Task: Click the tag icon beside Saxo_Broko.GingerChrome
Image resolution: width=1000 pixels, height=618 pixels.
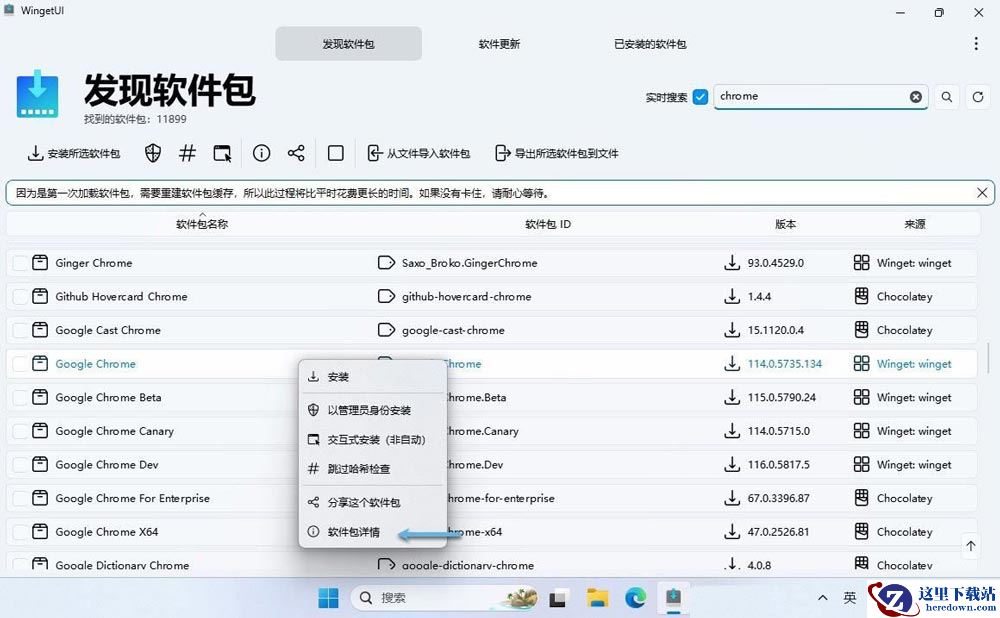Action: pos(386,263)
